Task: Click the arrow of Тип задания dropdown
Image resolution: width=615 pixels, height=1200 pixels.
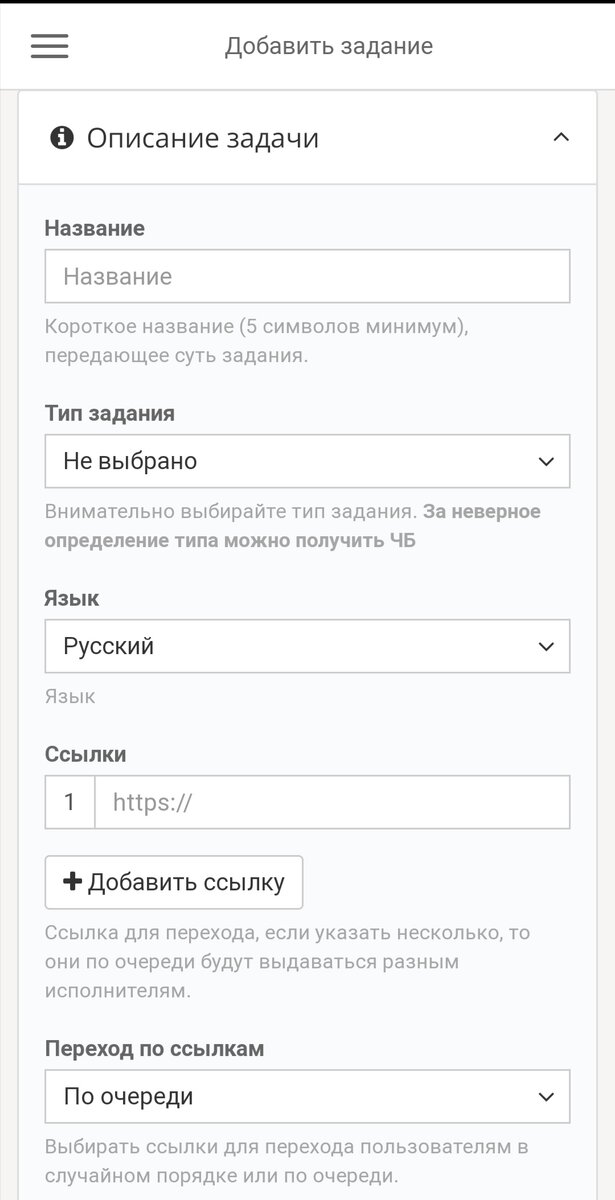Action: coord(546,461)
